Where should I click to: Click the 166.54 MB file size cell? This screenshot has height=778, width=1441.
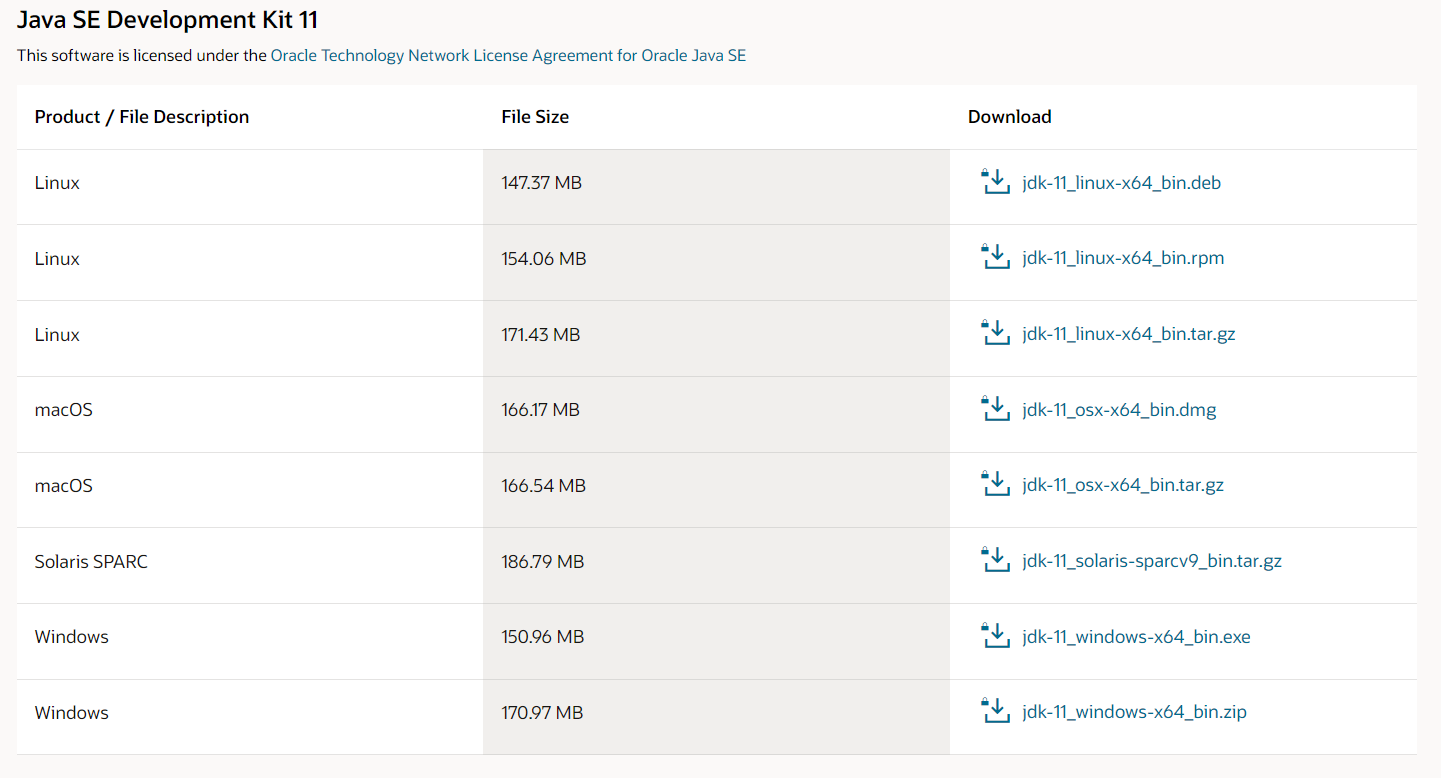tap(716, 490)
